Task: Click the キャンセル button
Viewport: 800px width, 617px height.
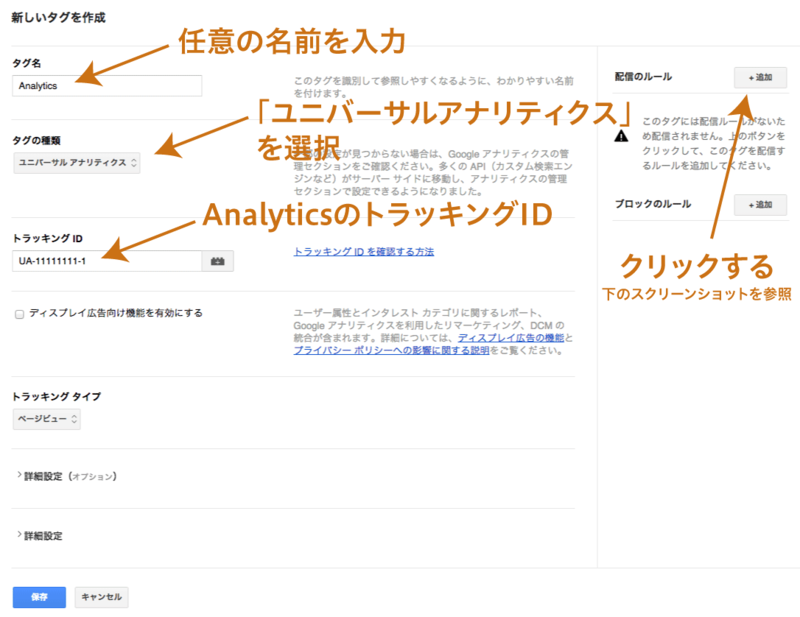Action: pos(102,597)
